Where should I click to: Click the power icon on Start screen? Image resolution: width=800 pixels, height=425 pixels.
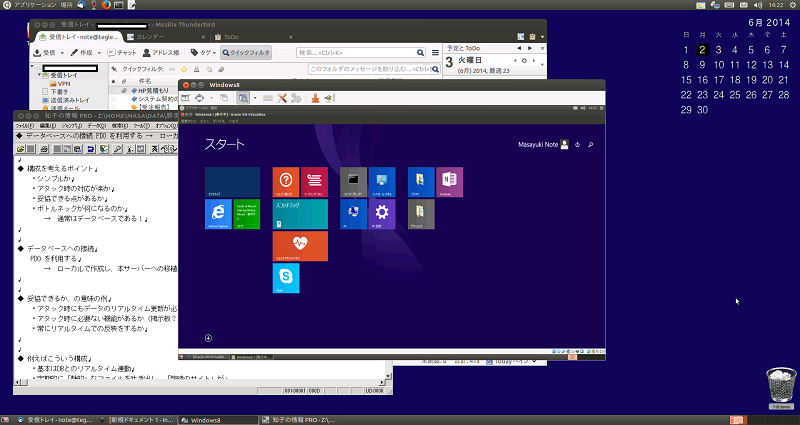pos(577,145)
